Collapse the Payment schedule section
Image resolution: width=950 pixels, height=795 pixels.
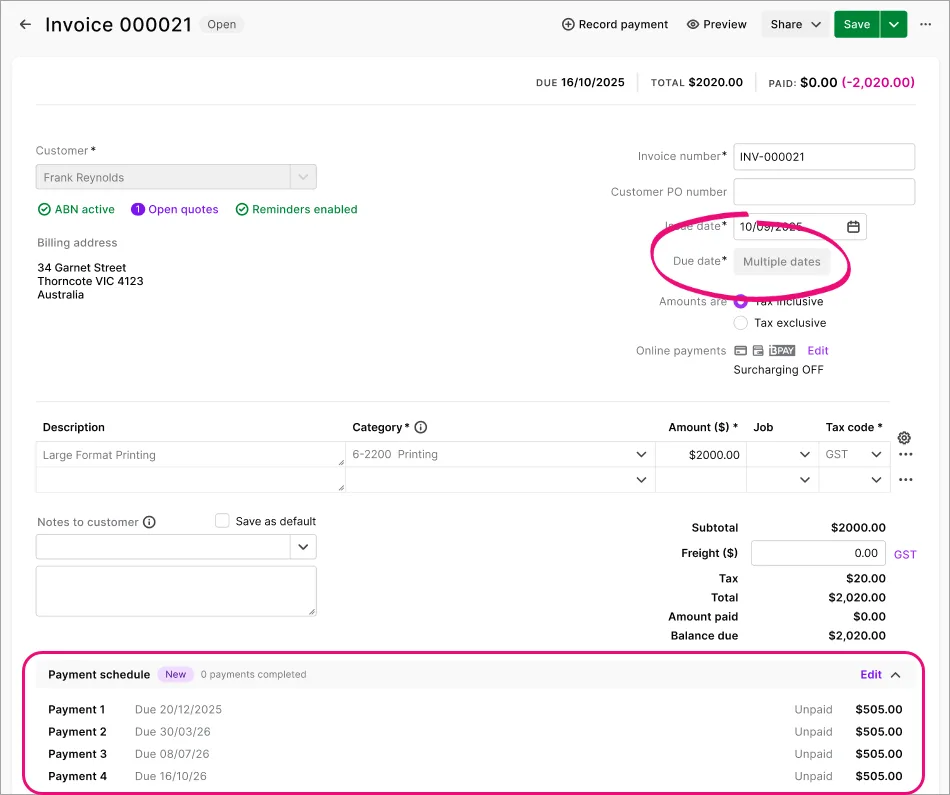point(895,675)
